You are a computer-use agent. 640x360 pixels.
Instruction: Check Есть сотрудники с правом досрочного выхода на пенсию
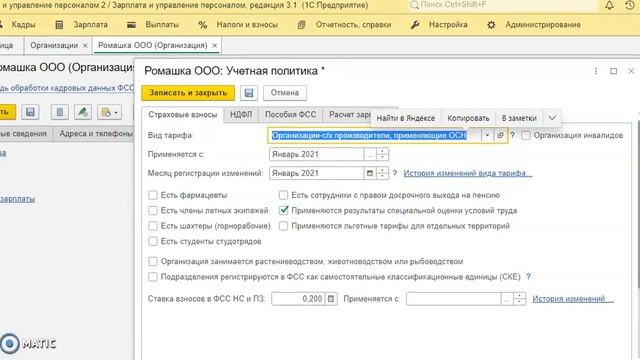pos(283,195)
